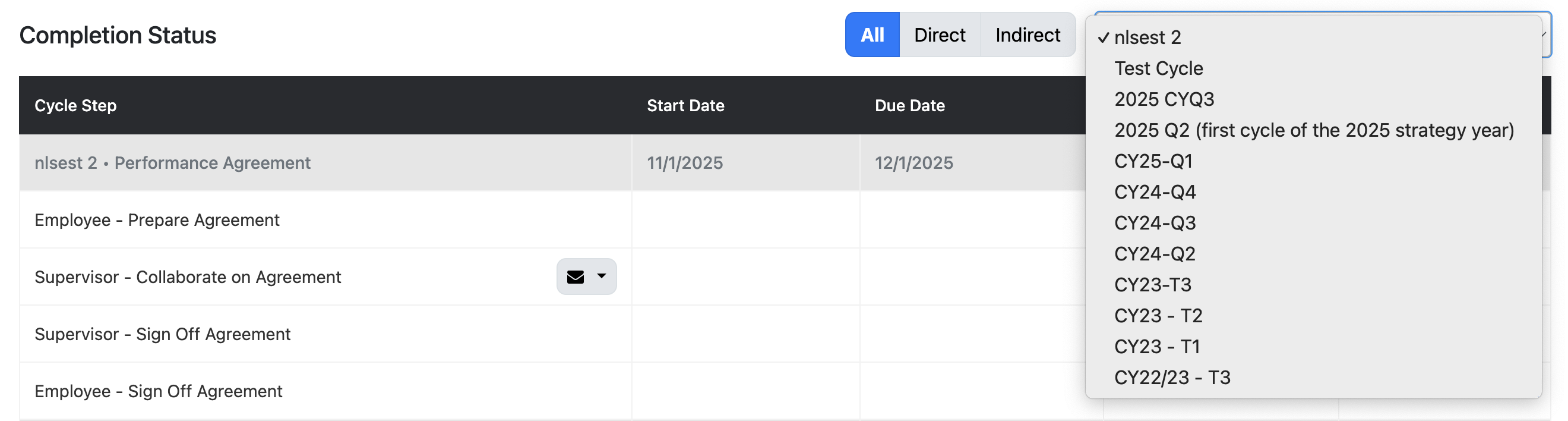Select the All filter option

(872, 34)
